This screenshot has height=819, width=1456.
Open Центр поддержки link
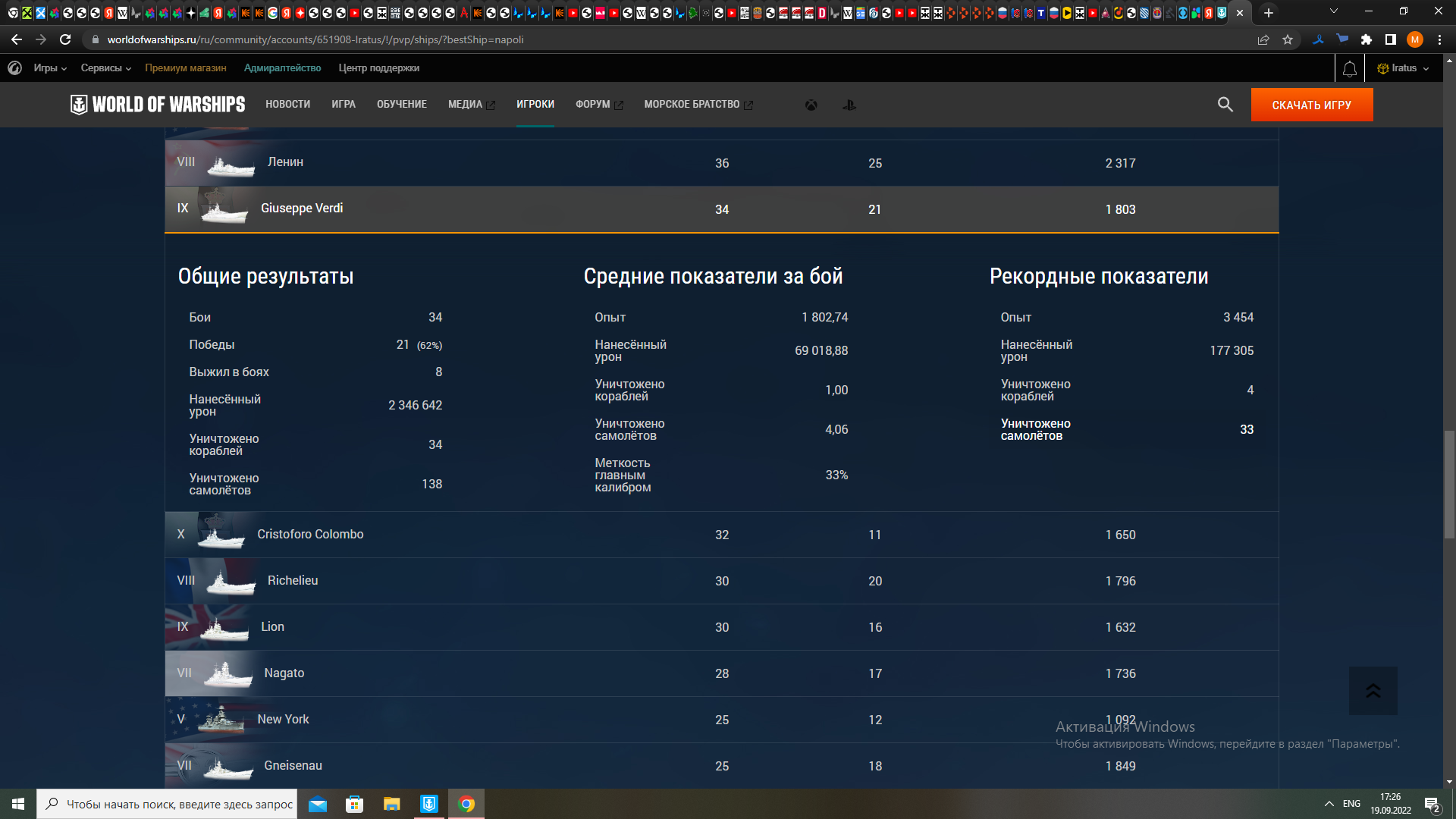pyautogui.click(x=378, y=68)
